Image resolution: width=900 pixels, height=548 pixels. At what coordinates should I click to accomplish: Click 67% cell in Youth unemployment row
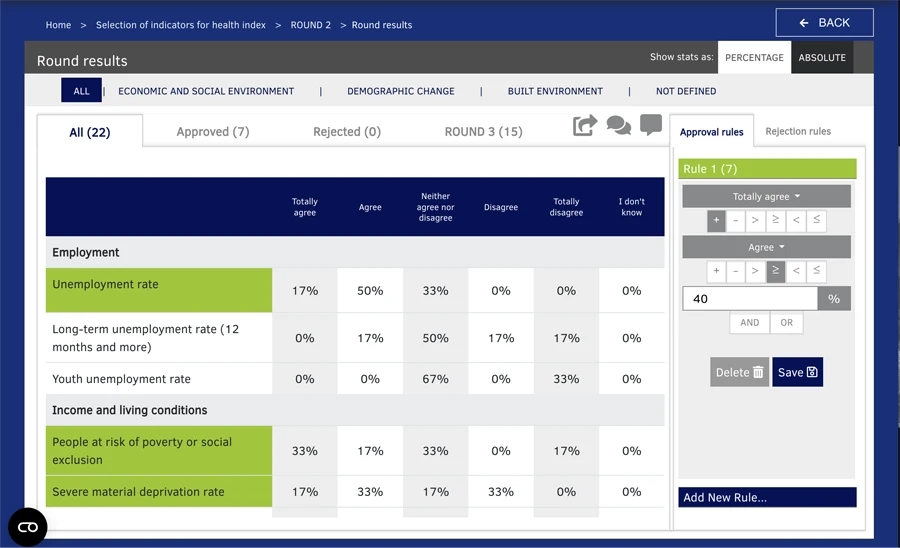[436, 379]
